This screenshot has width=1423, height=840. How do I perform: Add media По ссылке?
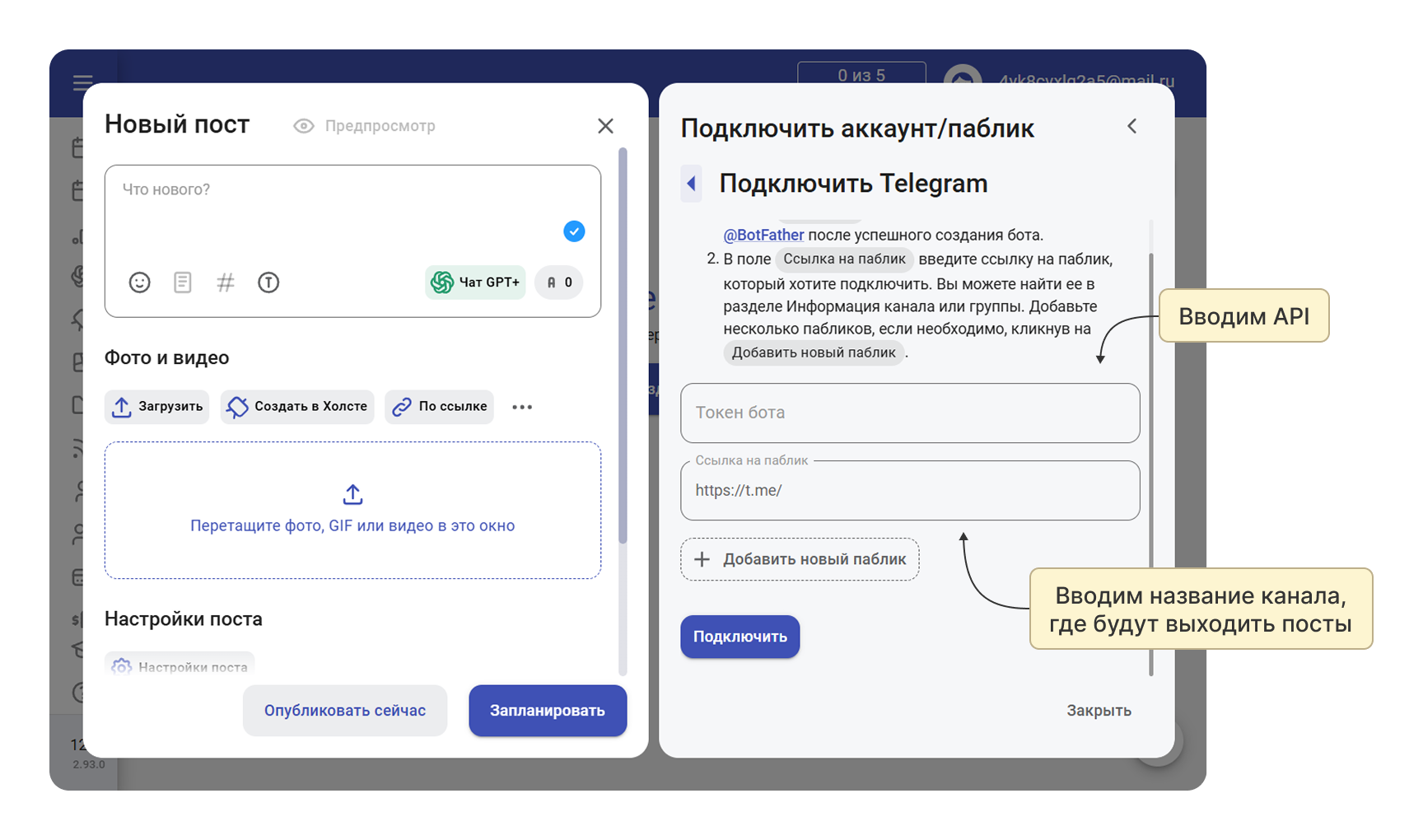[440, 407]
